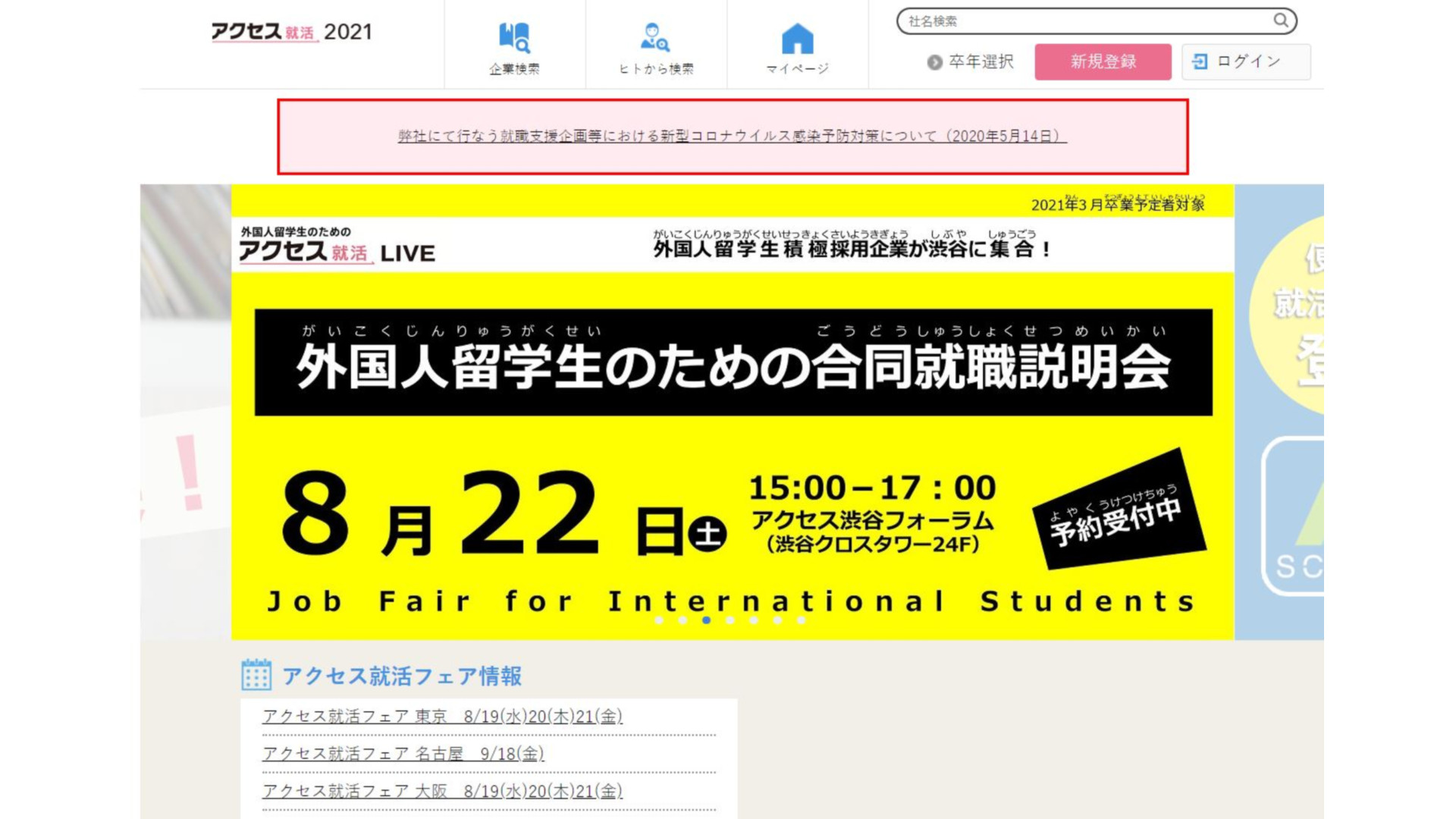Viewport: 1456px width, 819px height.
Task: Select the last carousel dot indicator
Action: (x=801, y=620)
